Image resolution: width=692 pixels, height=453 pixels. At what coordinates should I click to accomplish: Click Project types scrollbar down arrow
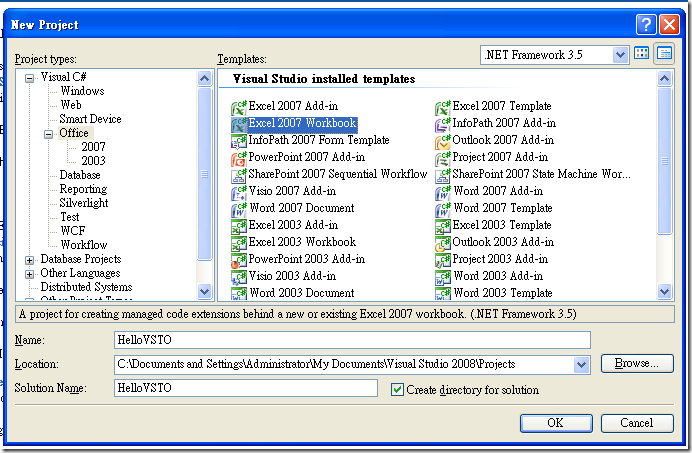coord(204,291)
